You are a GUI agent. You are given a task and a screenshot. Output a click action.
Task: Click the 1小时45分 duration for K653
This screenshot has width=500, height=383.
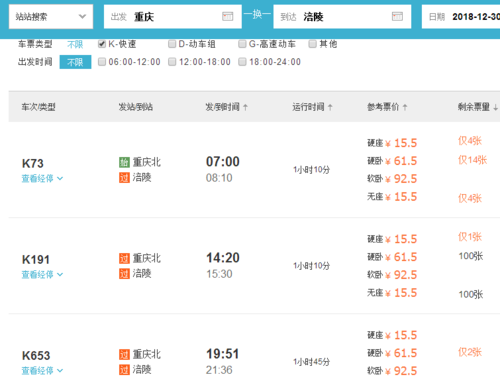pos(311,362)
